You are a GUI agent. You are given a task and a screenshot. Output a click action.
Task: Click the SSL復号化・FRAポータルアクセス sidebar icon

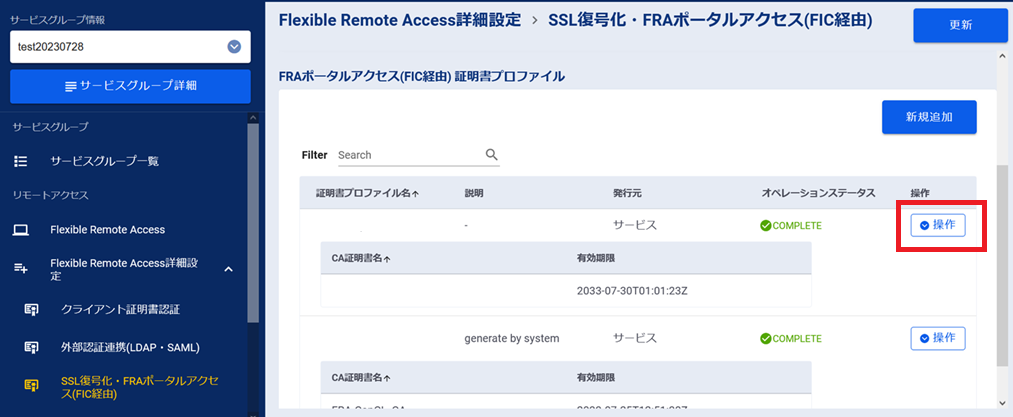[x=31, y=388]
